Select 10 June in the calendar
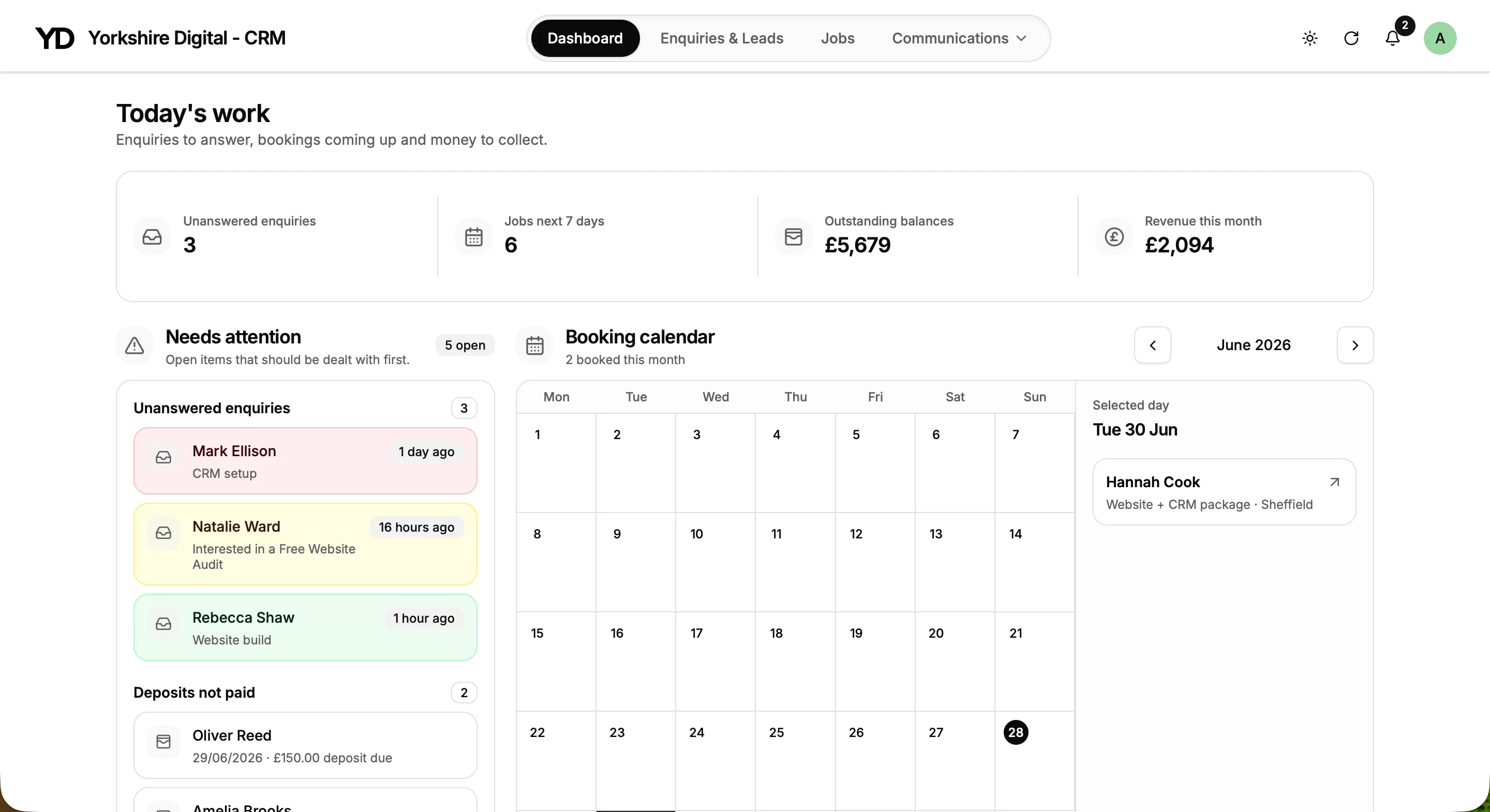Screen dimensions: 1490x812 716,562
